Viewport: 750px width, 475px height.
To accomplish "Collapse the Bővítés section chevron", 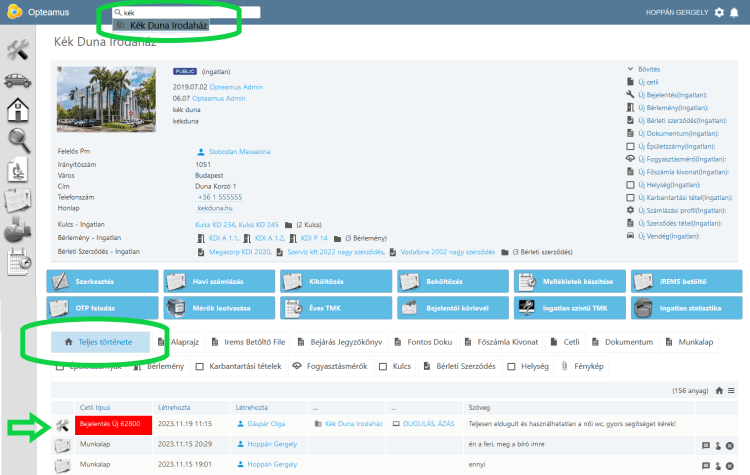I will (x=628, y=68).
